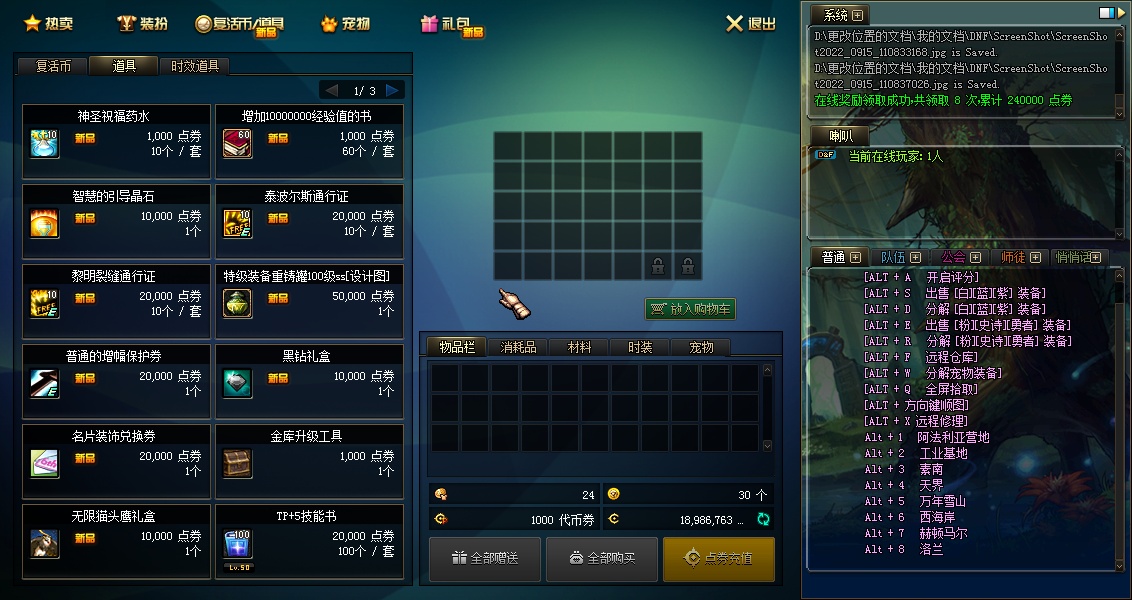Toggle the plus box beside 普通 chat tab

tap(855, 257)
